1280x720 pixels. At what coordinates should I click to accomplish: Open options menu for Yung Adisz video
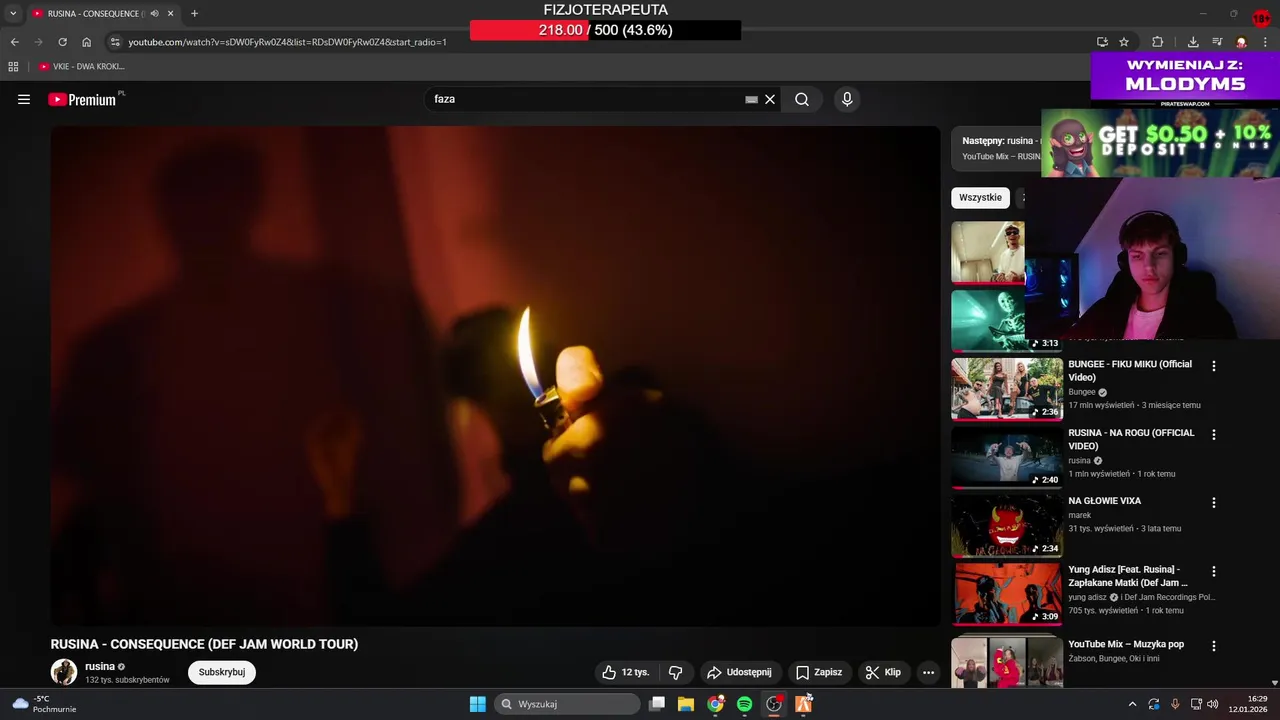(x=1214, y=571)
